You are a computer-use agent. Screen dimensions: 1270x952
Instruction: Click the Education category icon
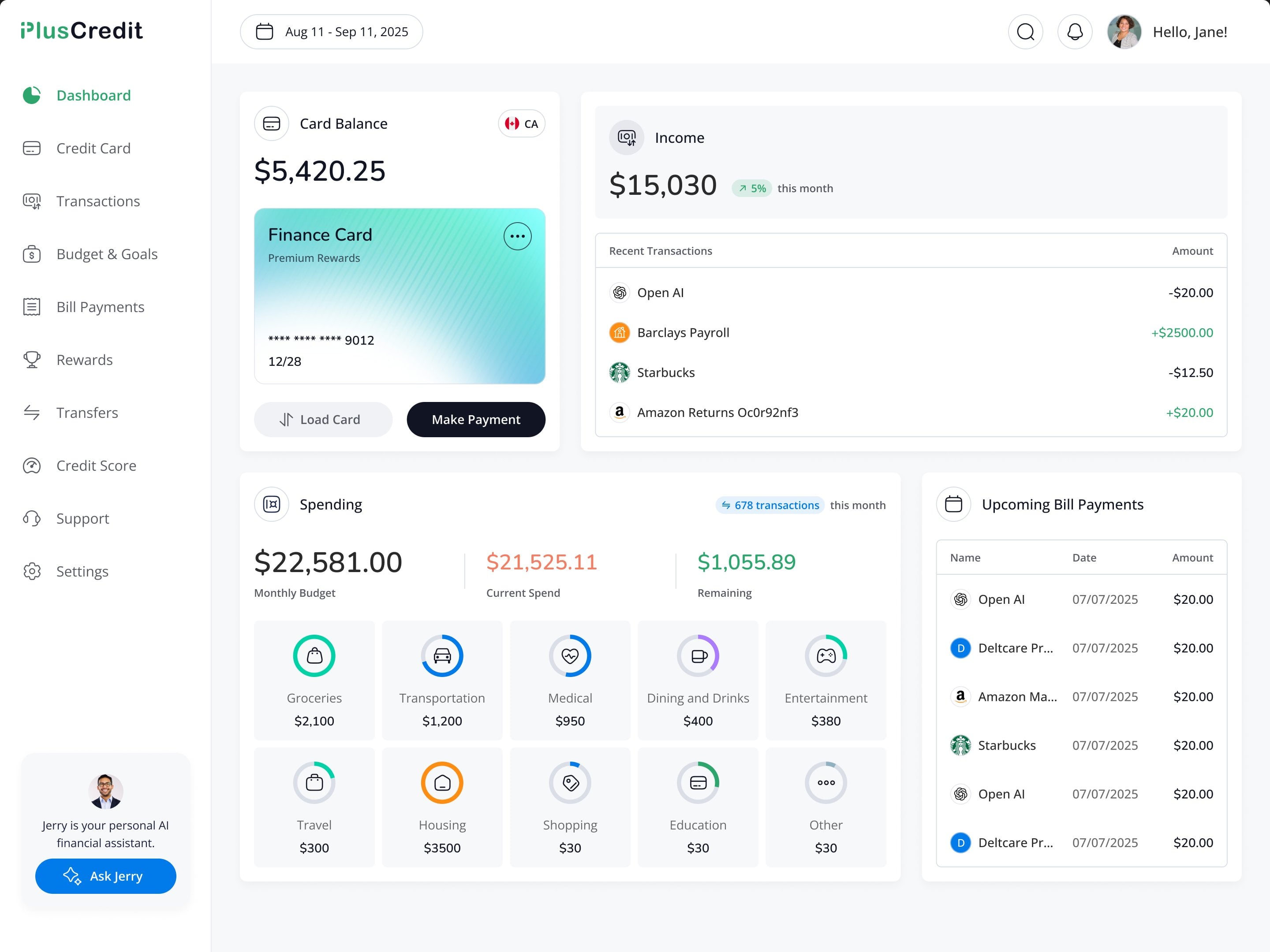[x=698, y=782]
